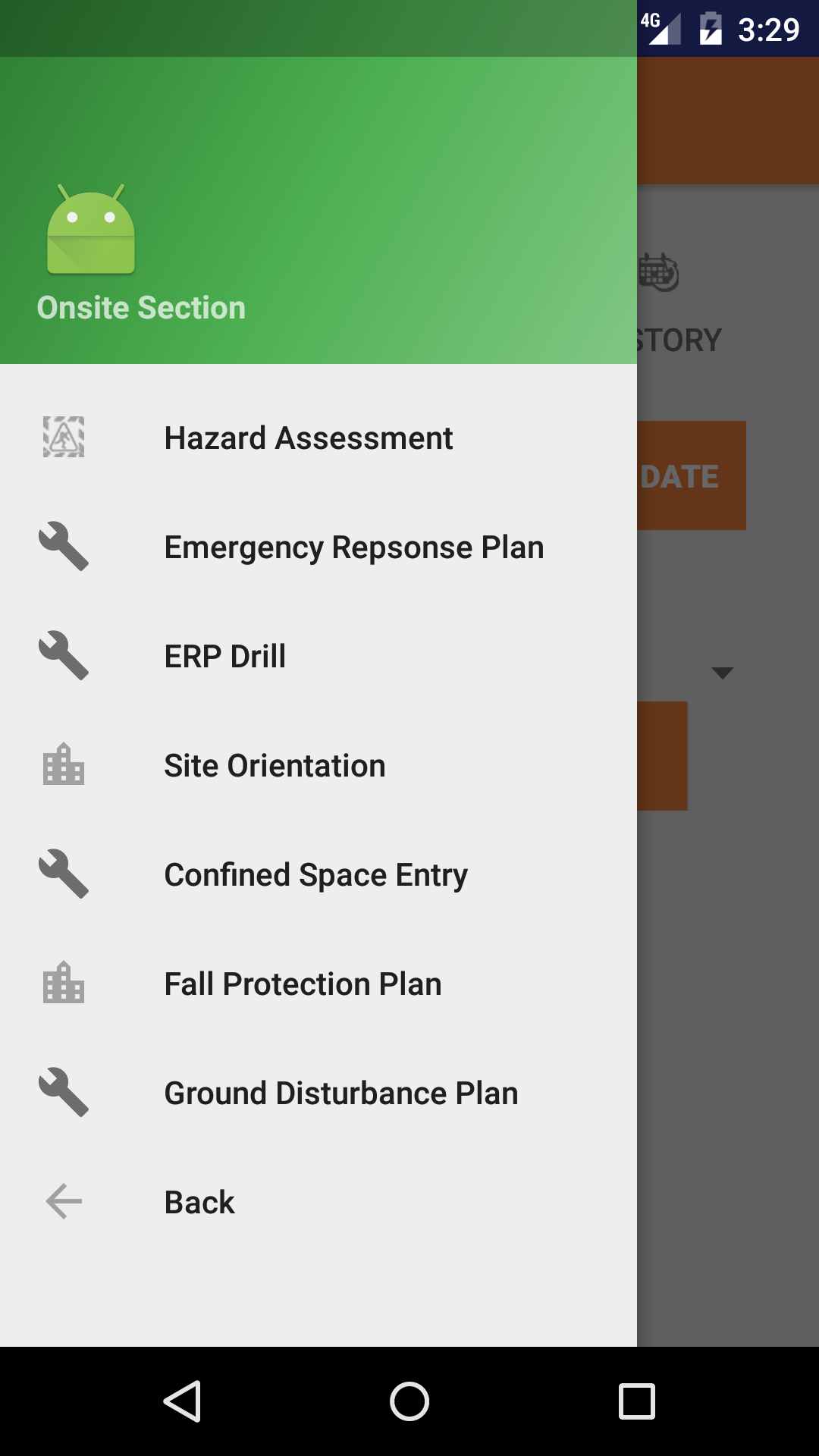The width and height of the screenshot is (819, 1456).
Task: Tap the Back menu item label
Action: 199,1203
